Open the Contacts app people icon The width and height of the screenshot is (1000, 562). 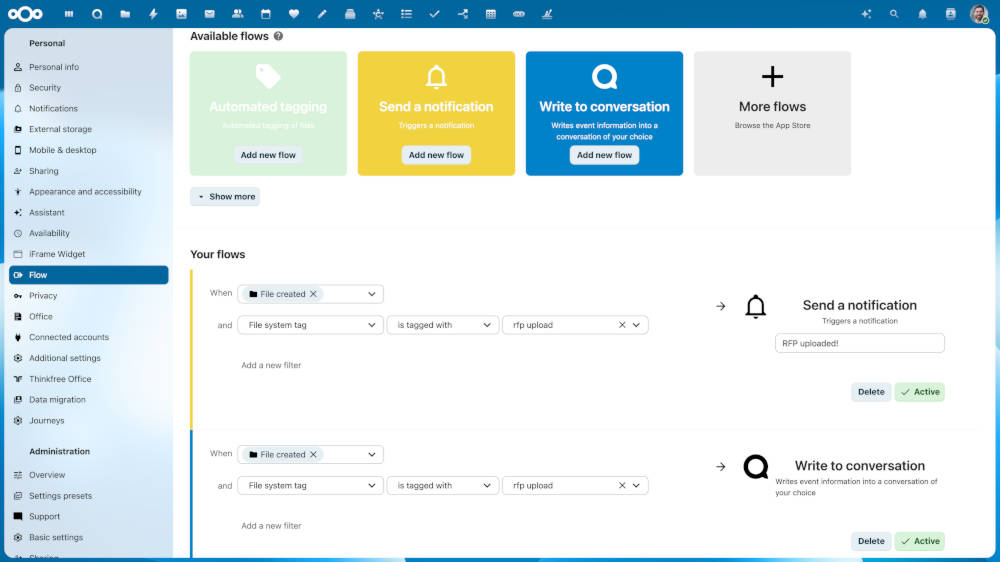tap(237, 14)
